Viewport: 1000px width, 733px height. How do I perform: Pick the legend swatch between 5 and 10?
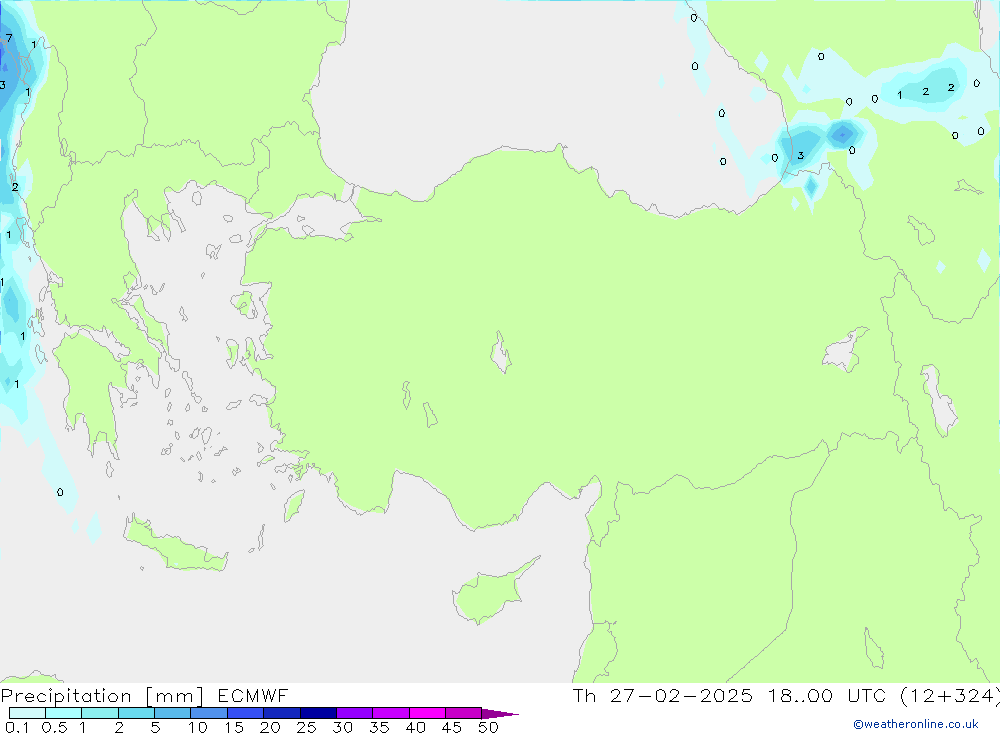[173, 713]
